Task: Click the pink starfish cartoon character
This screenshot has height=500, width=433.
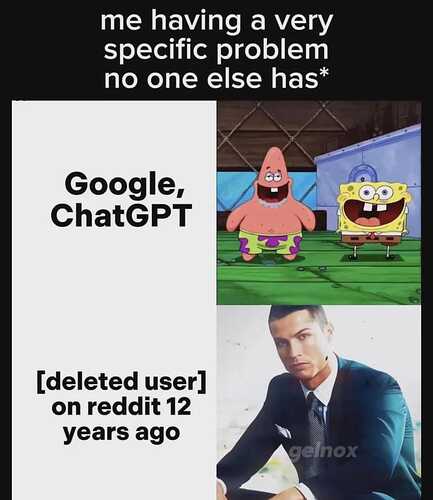Action: 271,205
